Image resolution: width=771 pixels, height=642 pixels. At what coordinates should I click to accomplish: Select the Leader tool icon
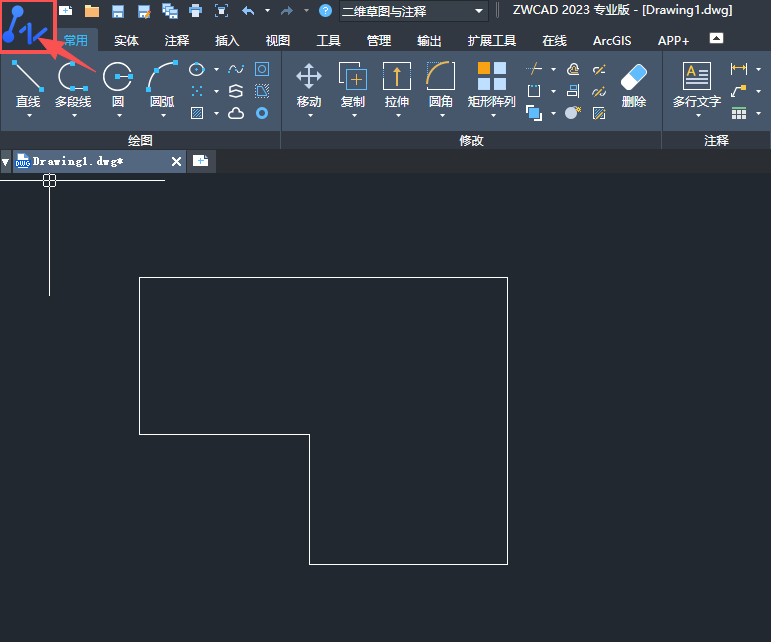[739, 91]
